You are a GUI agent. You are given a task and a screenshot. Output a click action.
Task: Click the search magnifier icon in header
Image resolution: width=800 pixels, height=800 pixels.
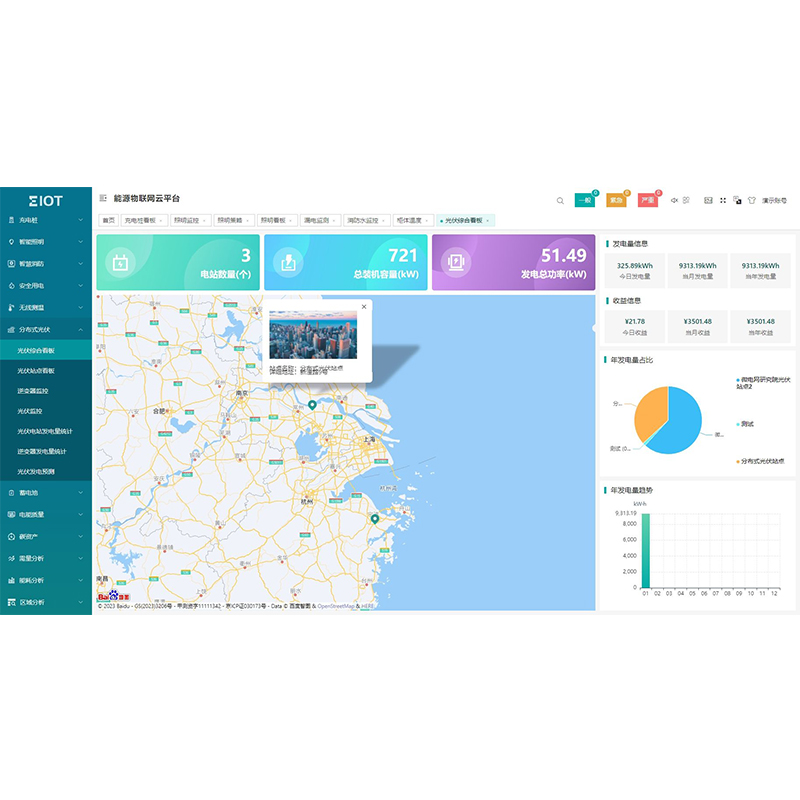coord(560,200)
